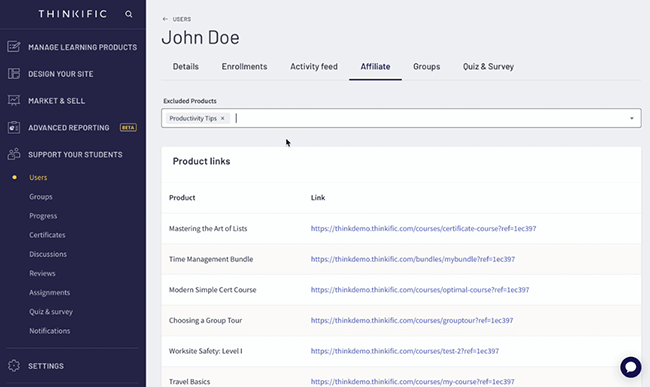Open the Mastering the Art of Lists link

pyautogui.click(x=423, y=229)
